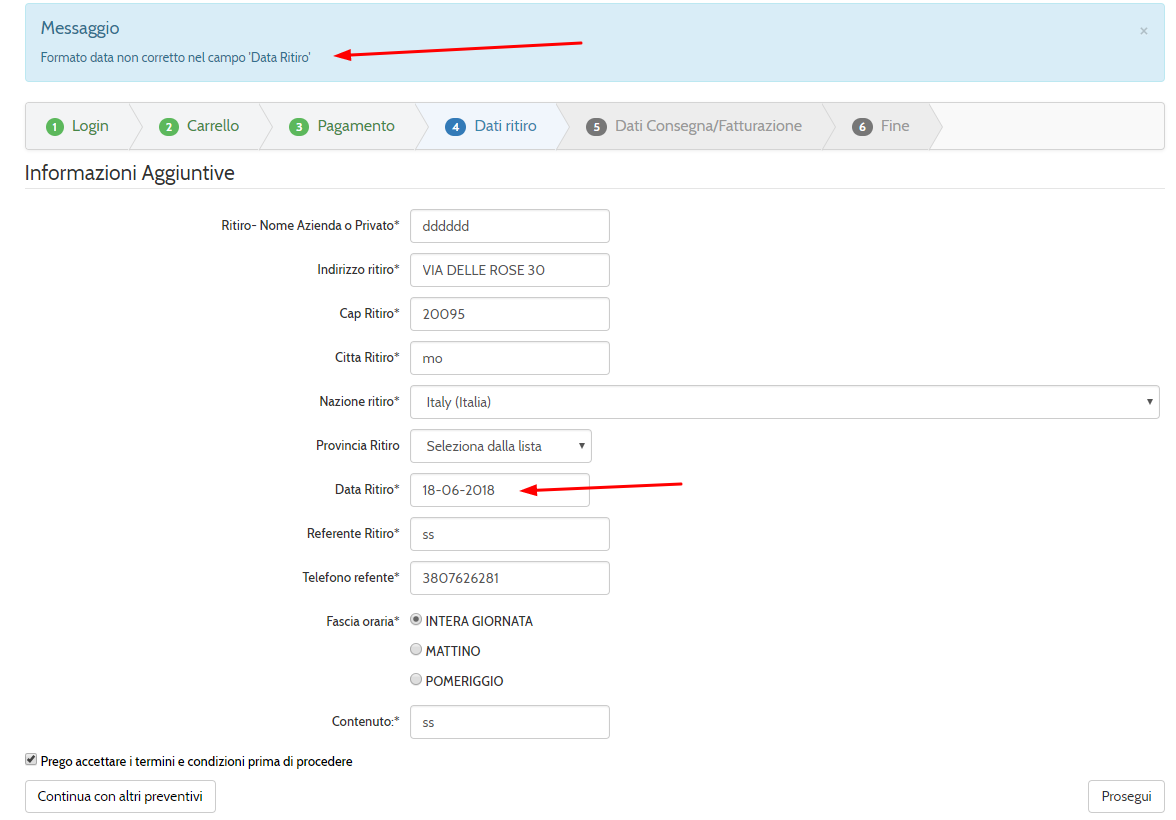This screenshot has width=1176, height=820.
Task: Select the Dati ritiro step
Action: point(491,126)
